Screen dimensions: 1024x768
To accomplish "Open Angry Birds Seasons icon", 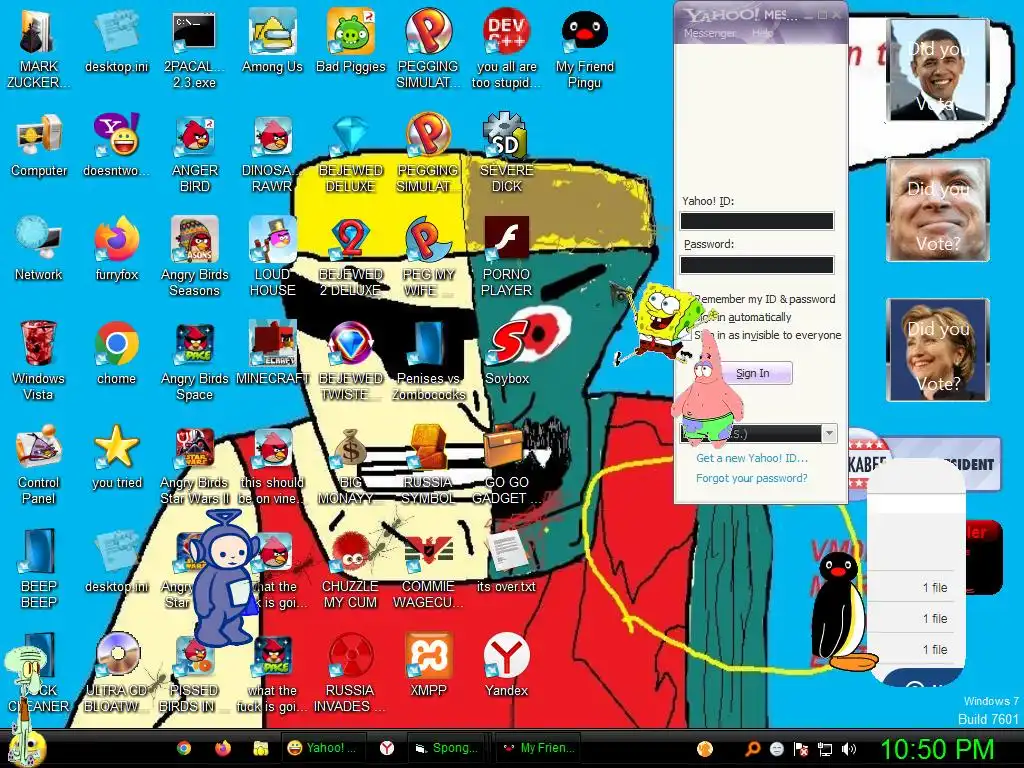I will point(194,257).
